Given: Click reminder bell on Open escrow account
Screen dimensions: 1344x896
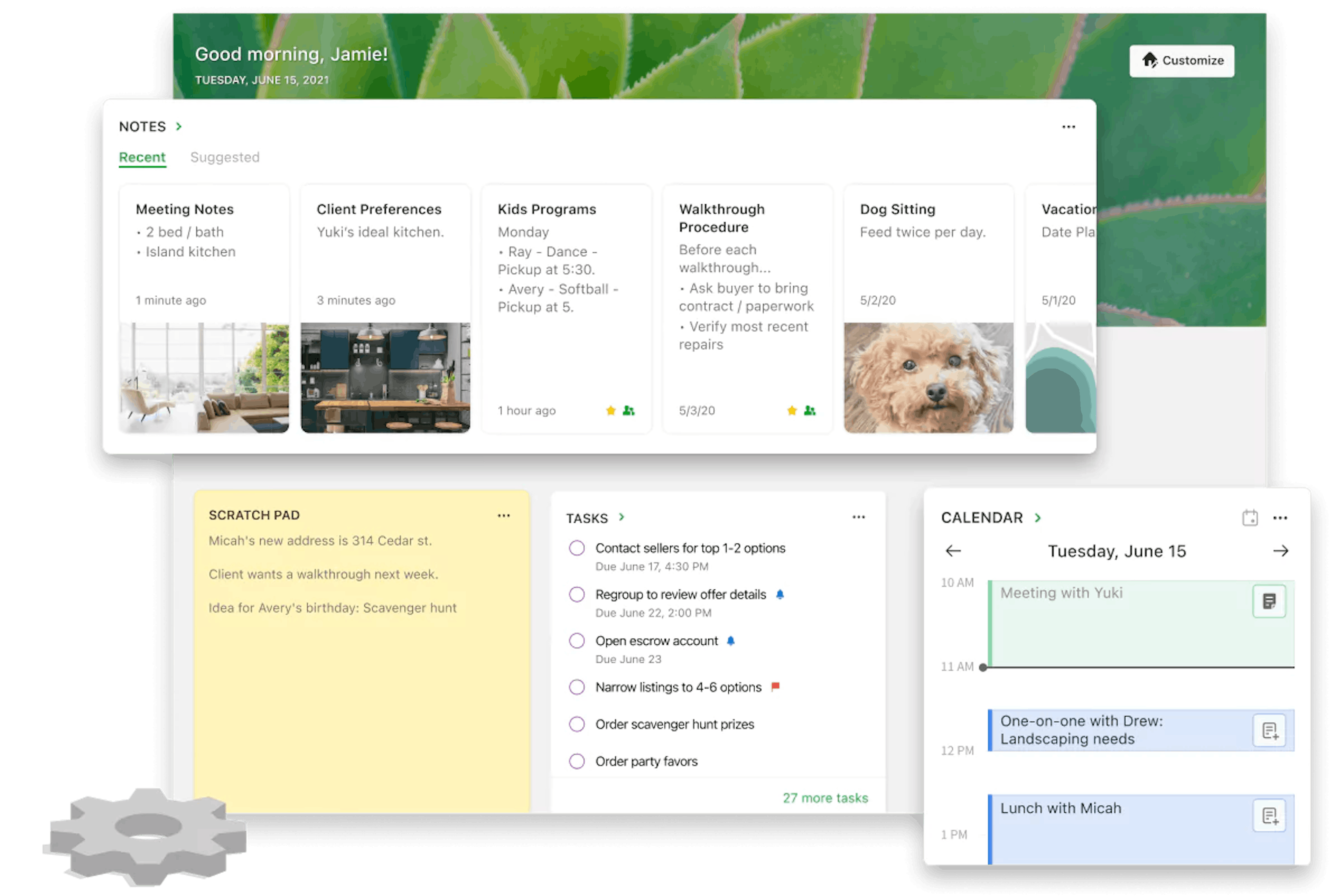Looking at the screenshot, I should [x=730, y=640].
